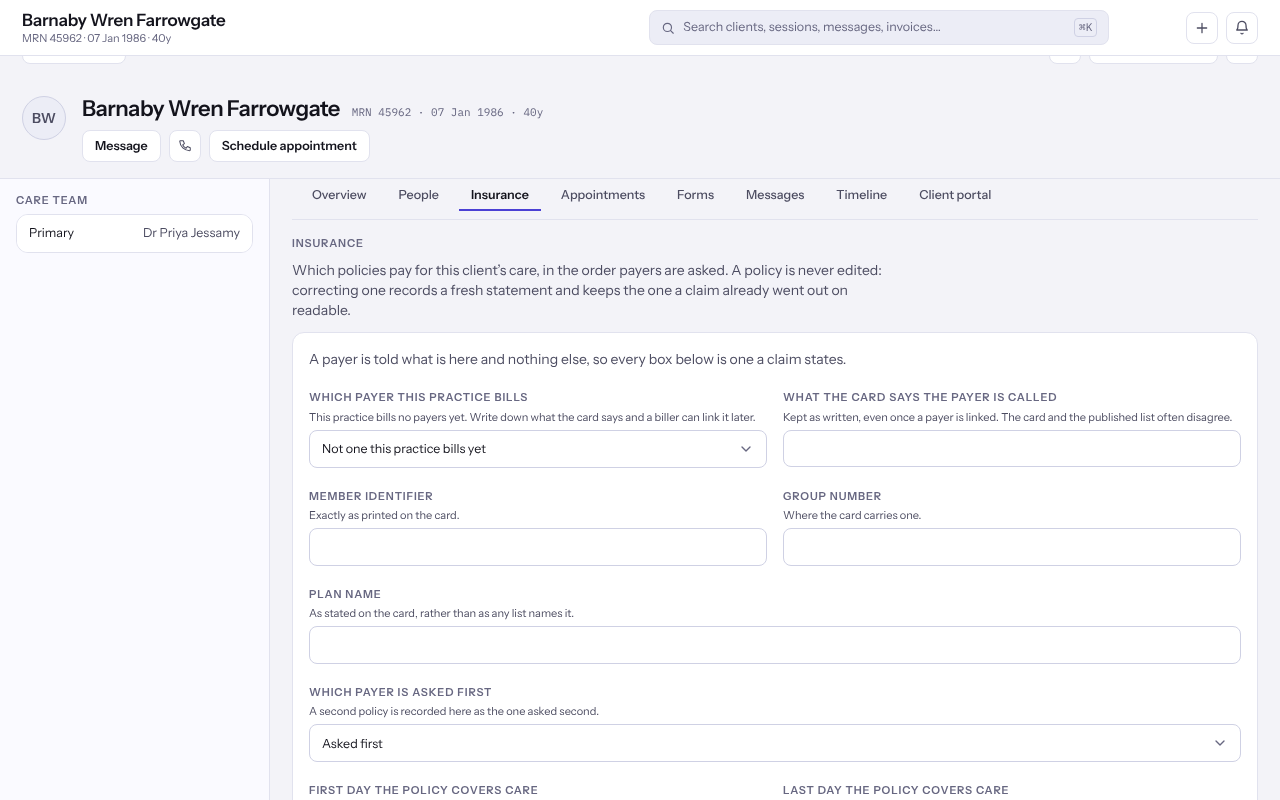
Task: Open the Forms tab
Action: tap(695, 195)
